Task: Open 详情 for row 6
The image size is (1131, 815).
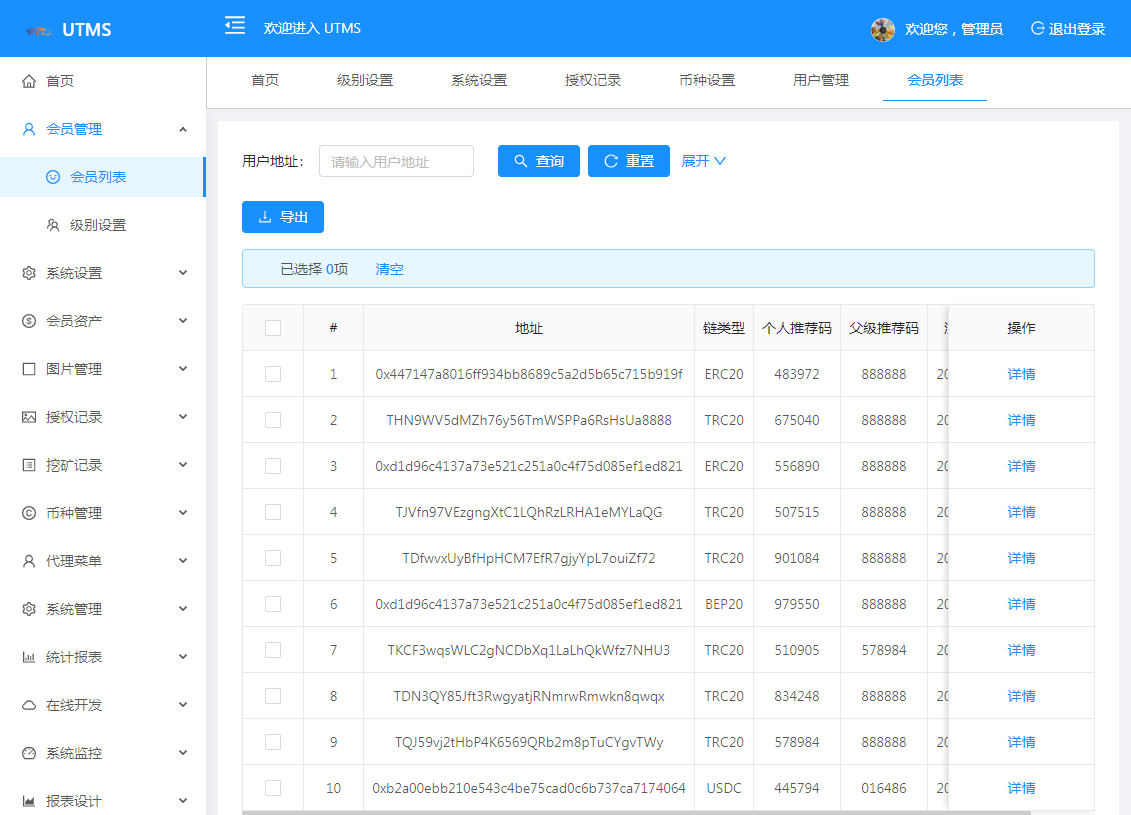Action: pyautogui.click(x=1021, y=604)
